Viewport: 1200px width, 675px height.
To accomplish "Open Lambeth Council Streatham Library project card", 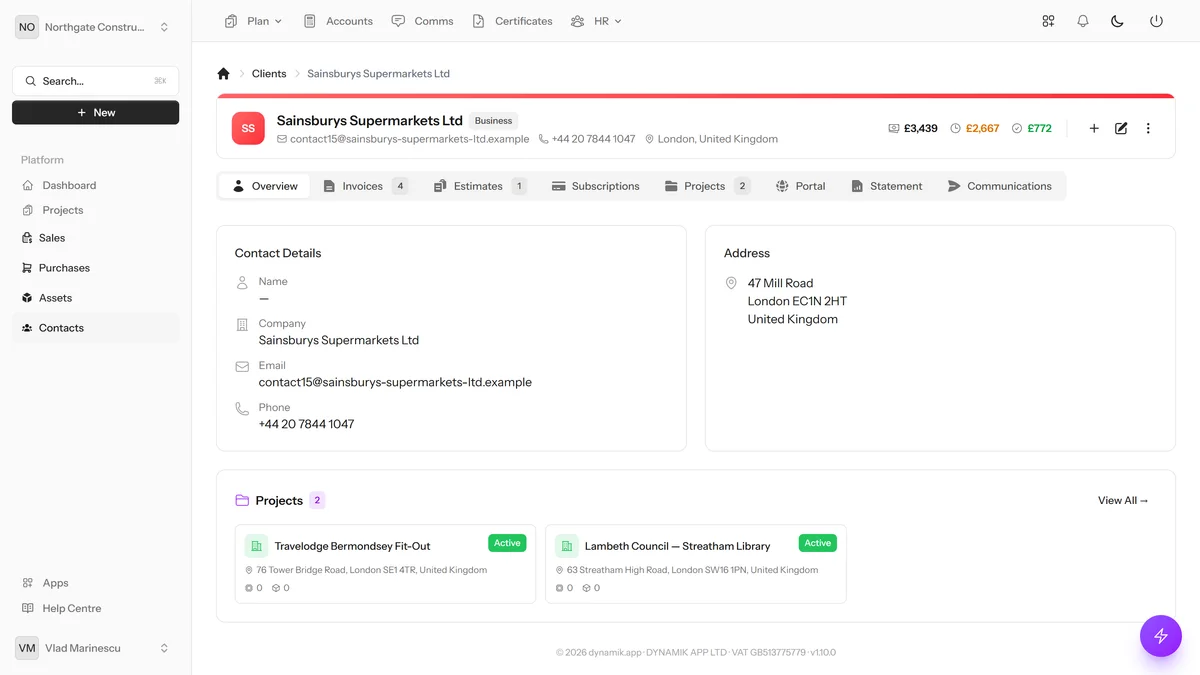I will pos(696,564).
